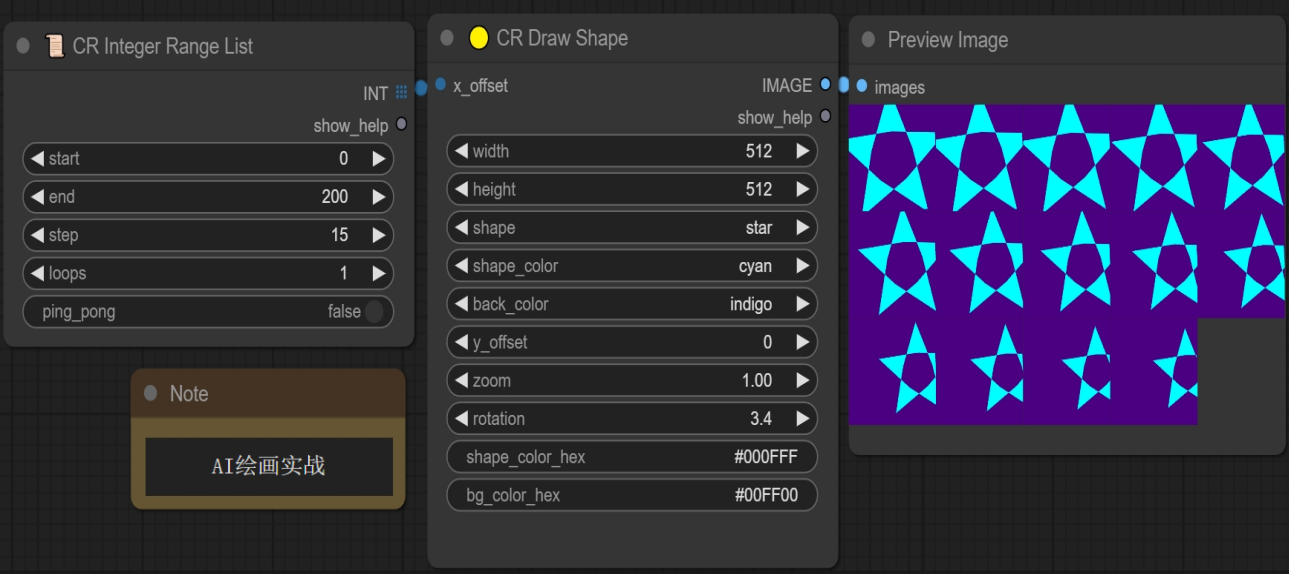Decrease the end value
Image resolution: width=1289 pixels, height=574 pixels.
click(38, 197)
